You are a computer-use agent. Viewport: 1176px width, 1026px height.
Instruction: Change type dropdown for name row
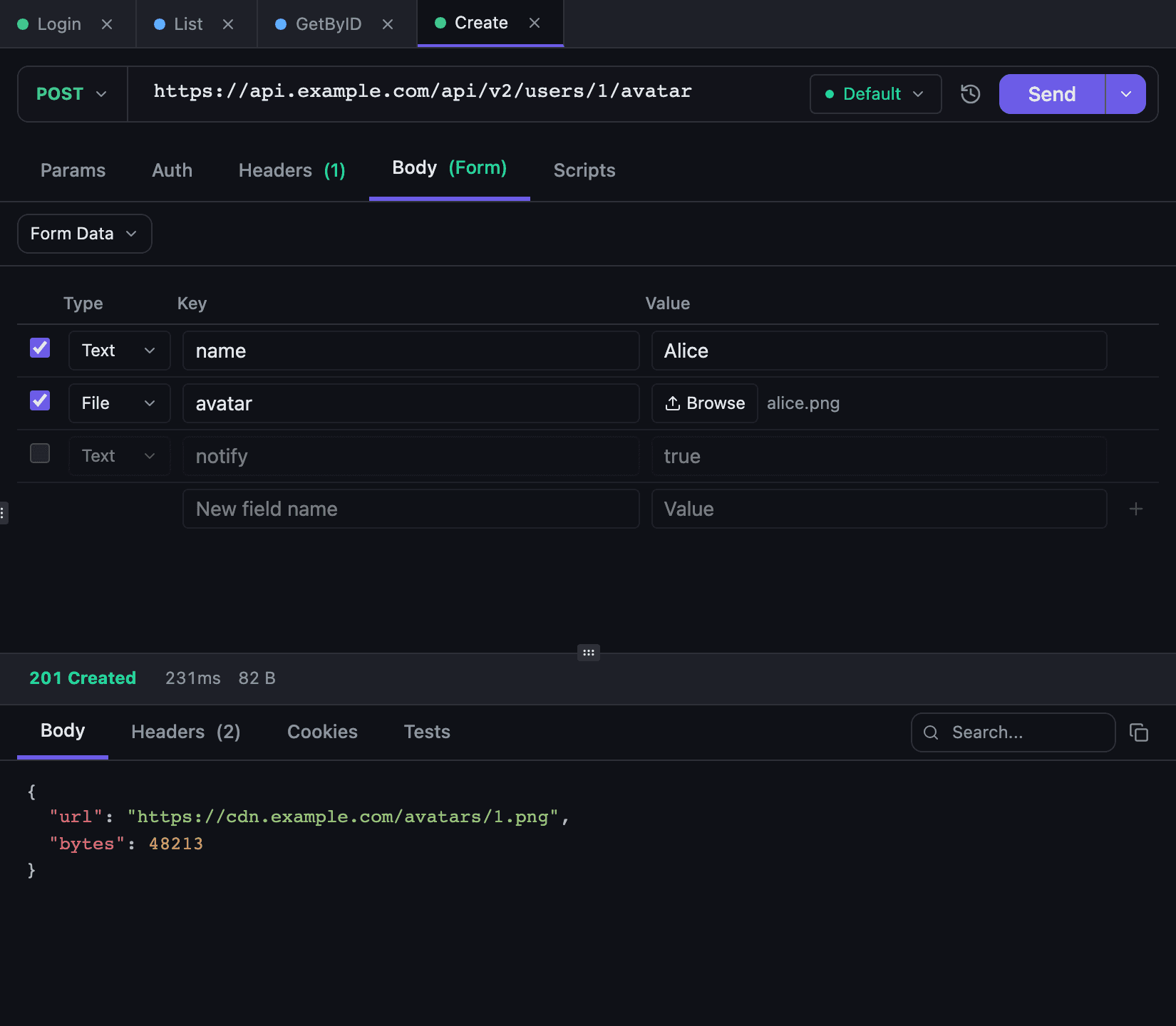tap(119, 351)
